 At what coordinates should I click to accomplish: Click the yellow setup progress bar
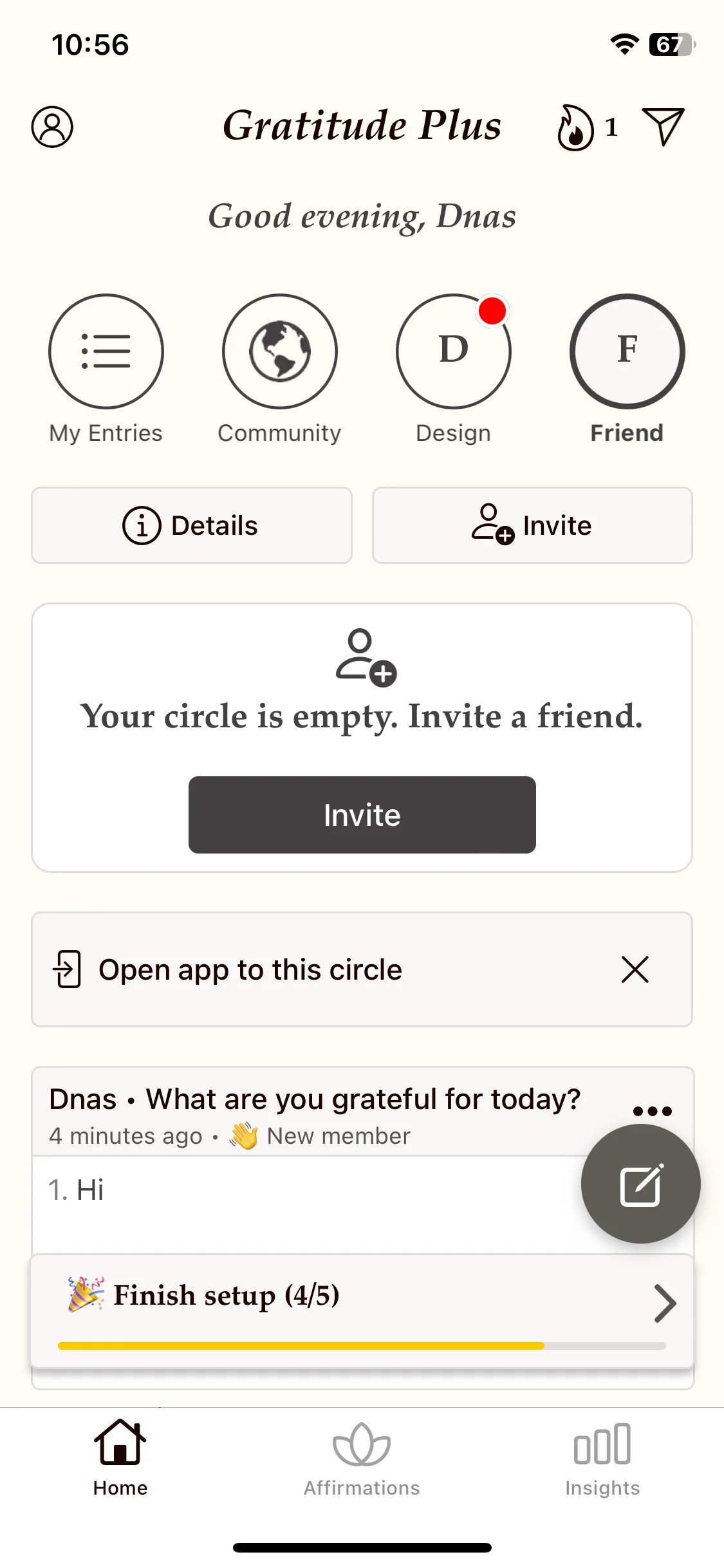tap(362, 1346)
